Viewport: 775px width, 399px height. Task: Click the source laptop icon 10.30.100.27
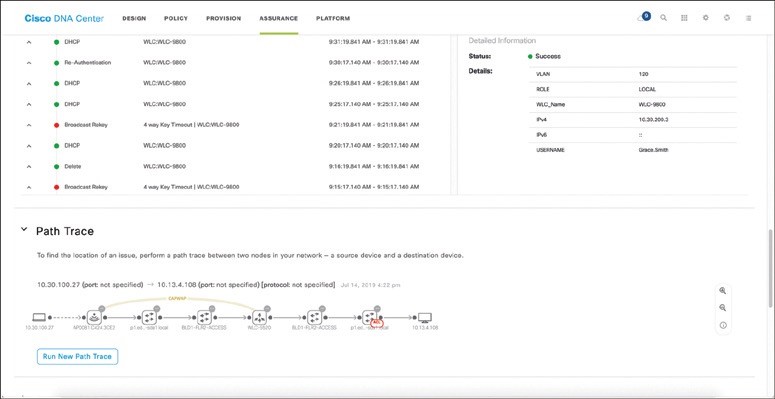(39, 317)
